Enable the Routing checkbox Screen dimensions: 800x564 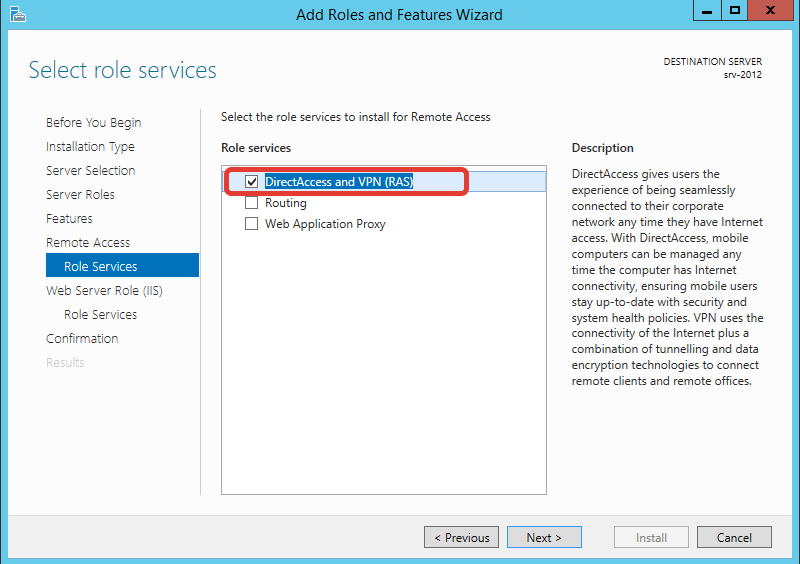point(252,203)
